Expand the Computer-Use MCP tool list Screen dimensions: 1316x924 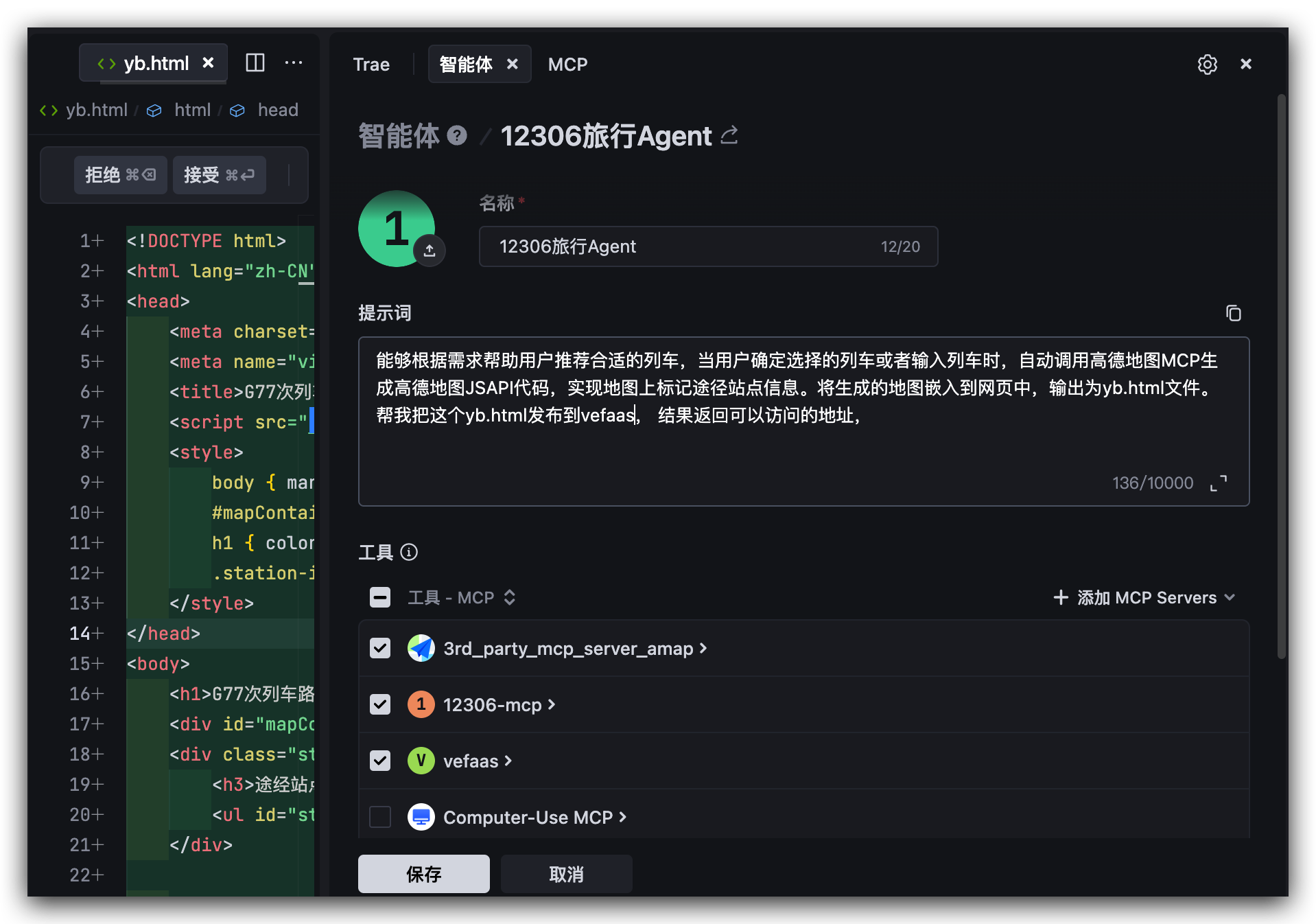tap(623, 817)
